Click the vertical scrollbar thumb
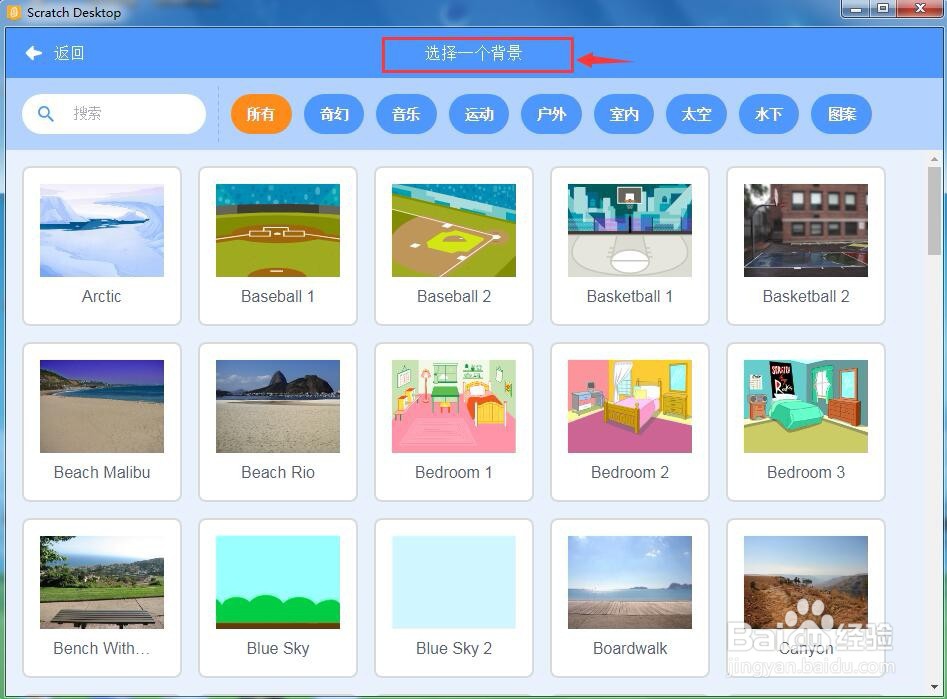 [x=934, y=211]
